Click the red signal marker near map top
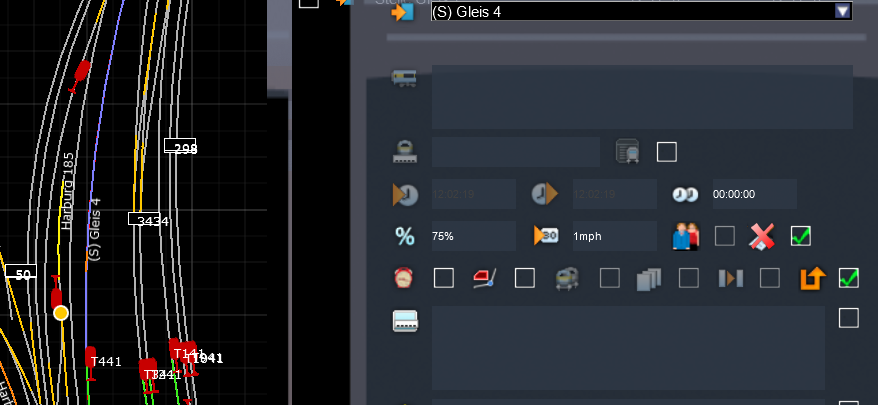The image size is (878, 405). pos(81,75)
